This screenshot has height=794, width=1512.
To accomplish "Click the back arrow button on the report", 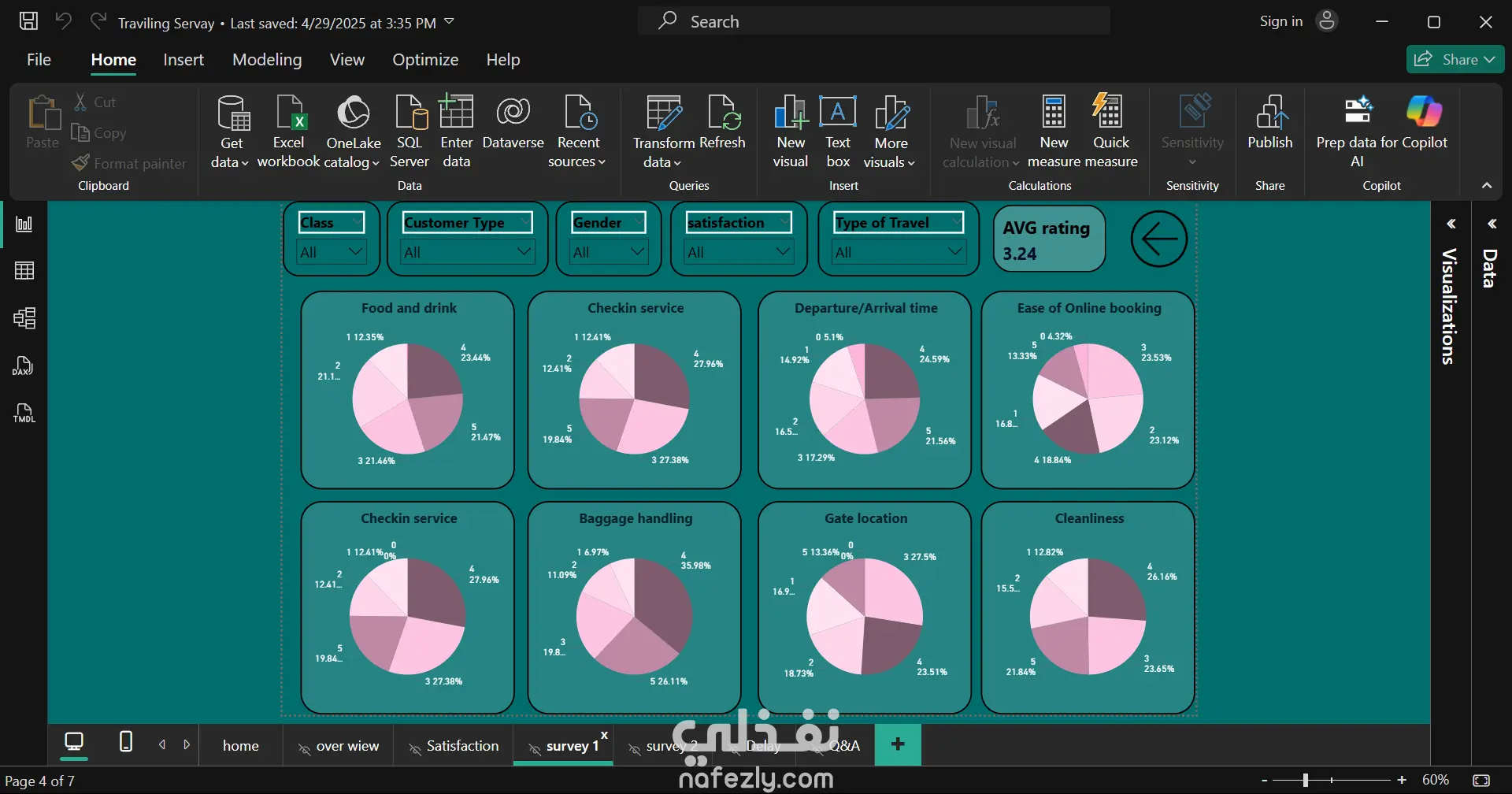I will point(1159,239).
